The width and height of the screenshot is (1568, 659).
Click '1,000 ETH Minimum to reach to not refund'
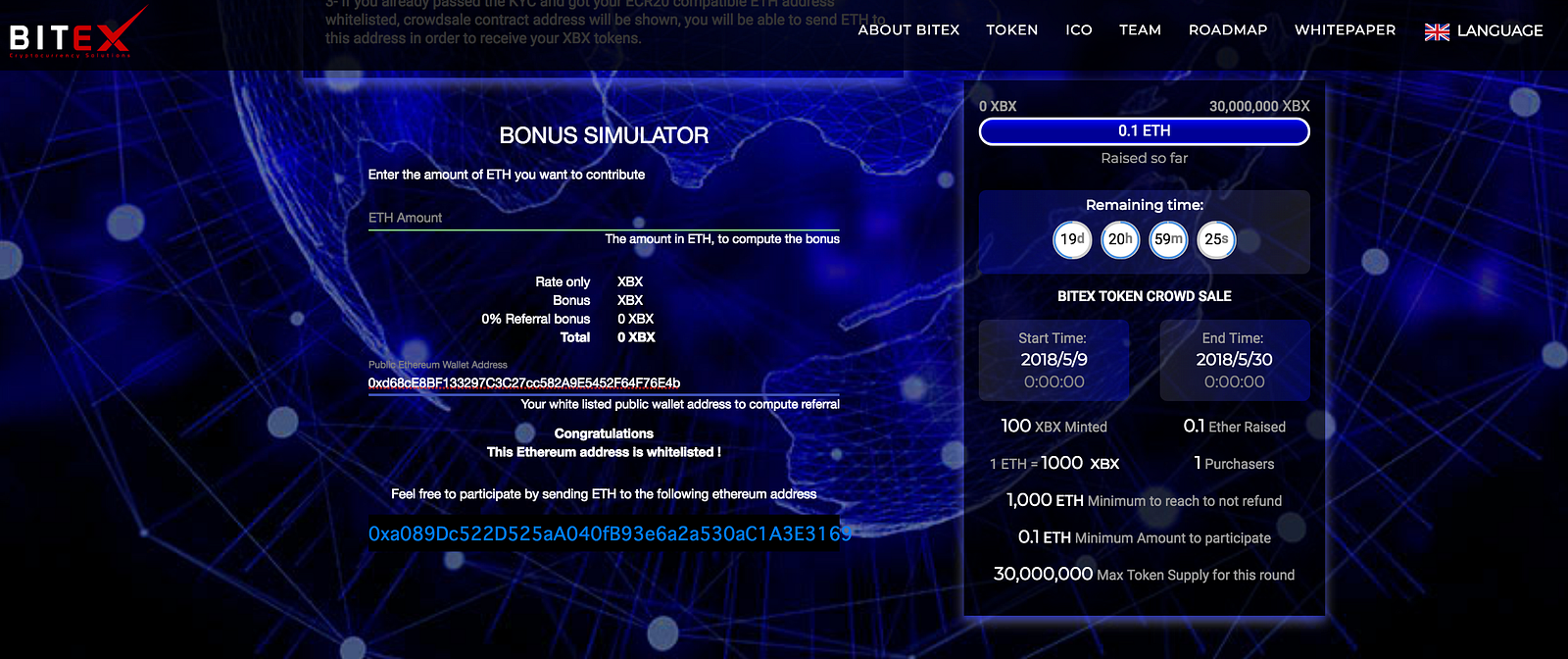click(1144, 500)
